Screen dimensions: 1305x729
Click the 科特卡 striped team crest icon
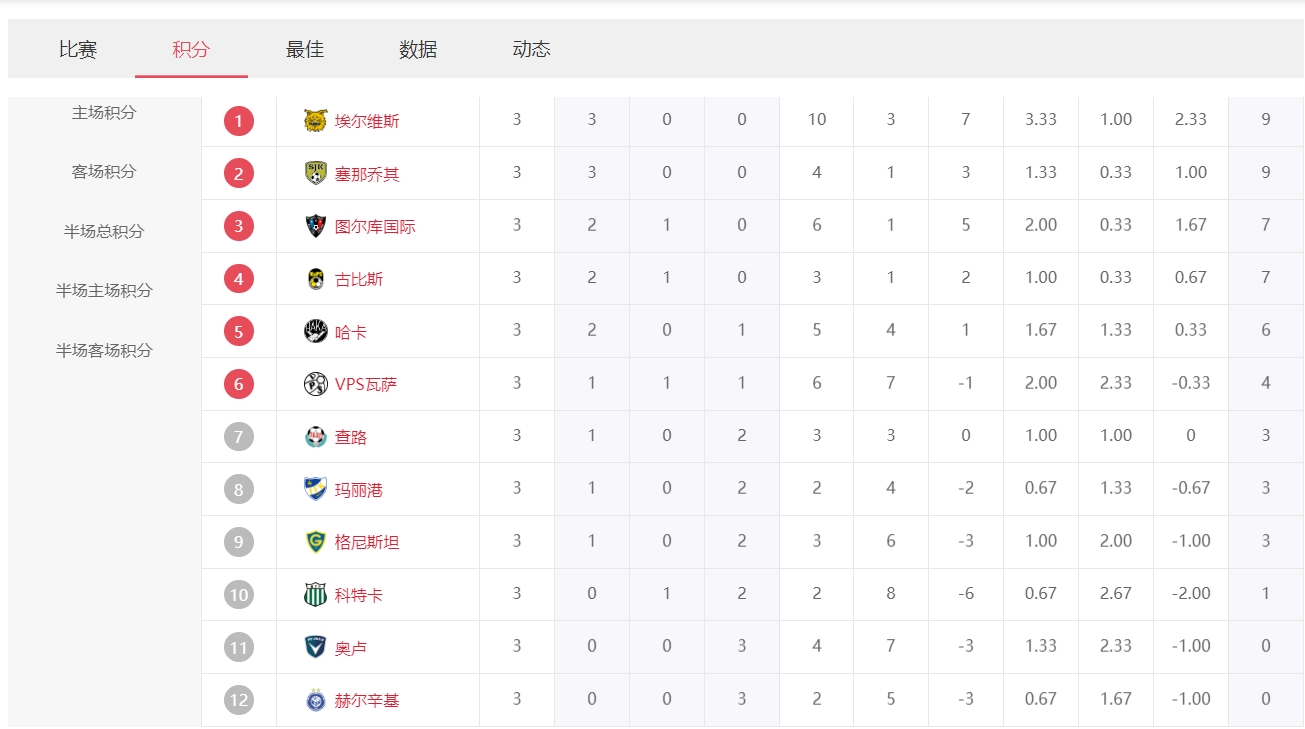coord(316,595)
